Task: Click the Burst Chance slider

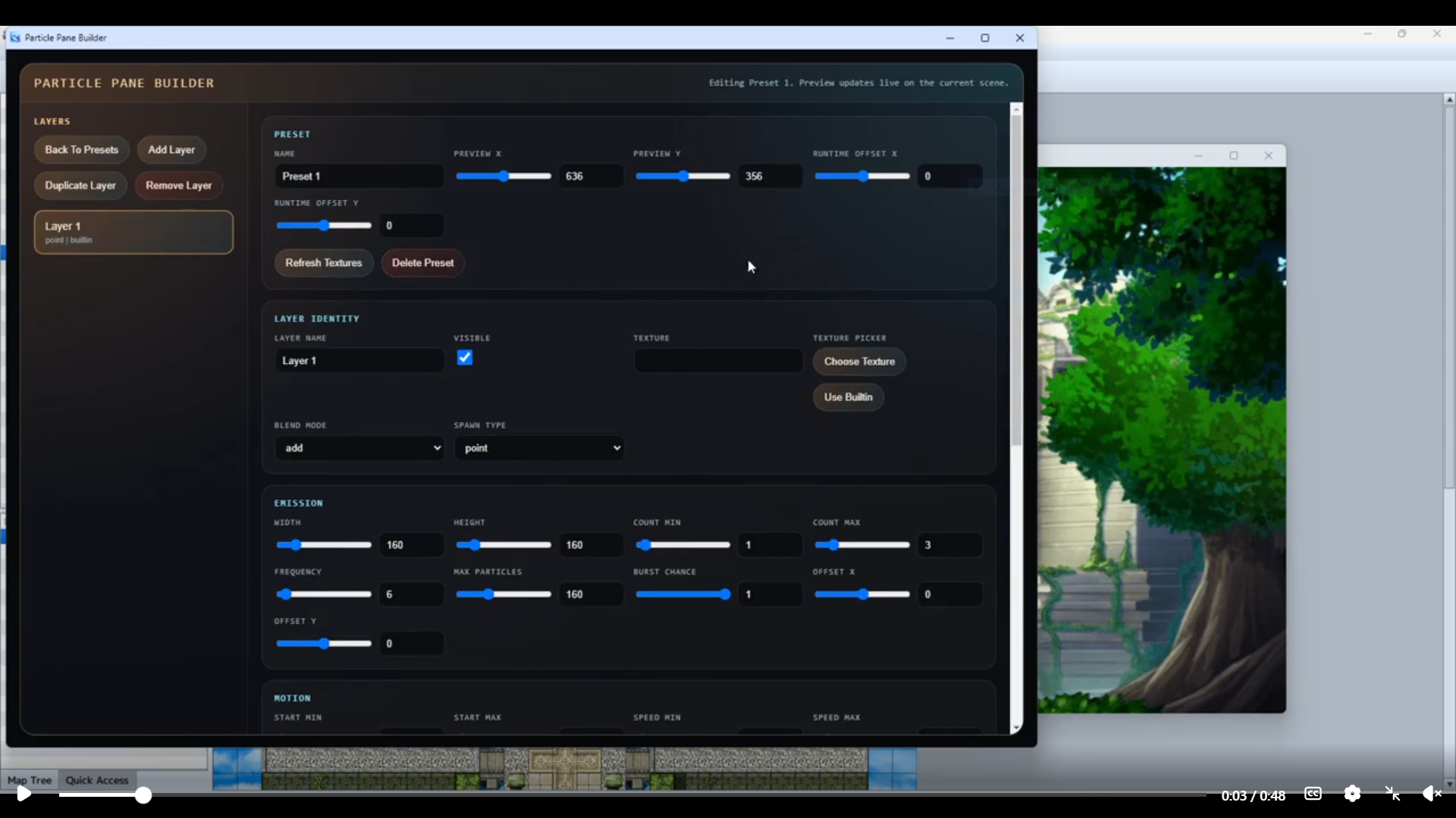Action: (x=682, y=594)
